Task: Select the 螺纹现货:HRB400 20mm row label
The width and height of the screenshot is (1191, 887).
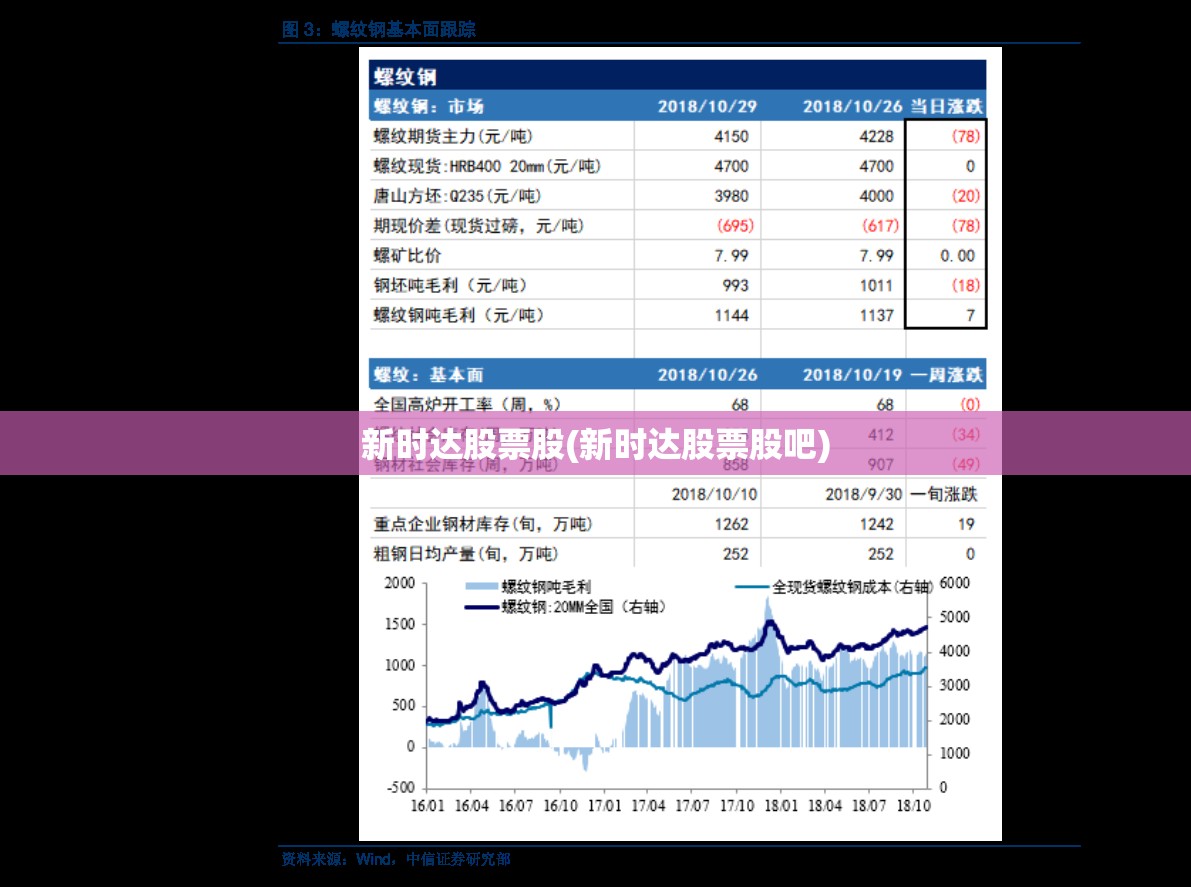Action: point(487,166)
